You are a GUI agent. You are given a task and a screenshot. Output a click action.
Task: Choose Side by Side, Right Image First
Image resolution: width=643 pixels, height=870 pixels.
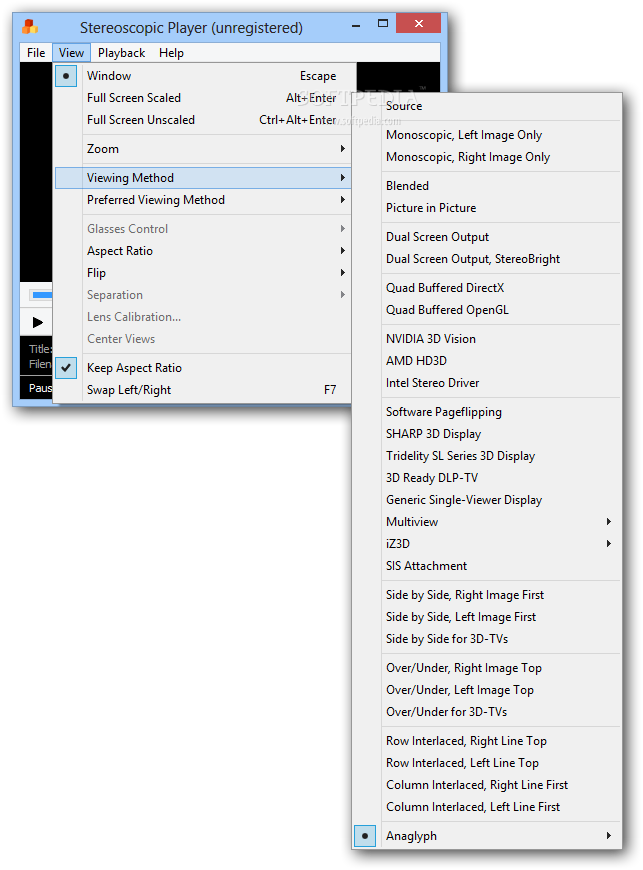coord(487,595)
